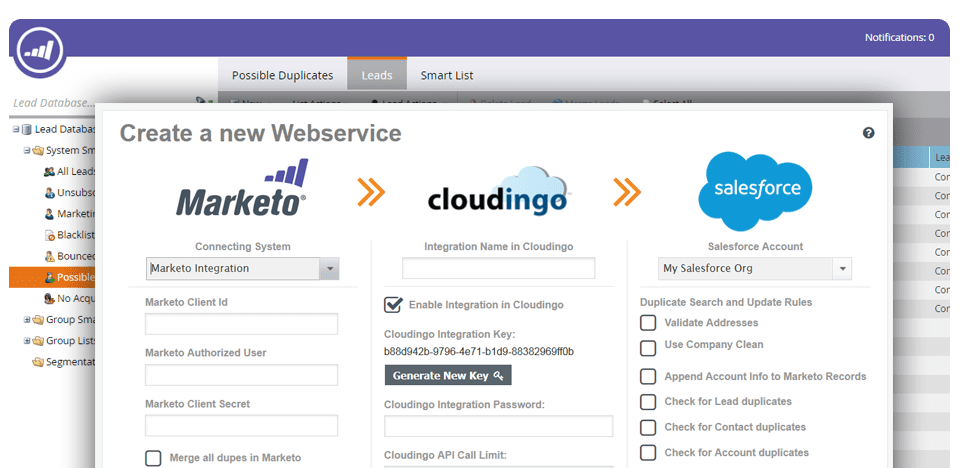
Task: Select Segmentations in the tree
Action: click(x=70, y=362)
